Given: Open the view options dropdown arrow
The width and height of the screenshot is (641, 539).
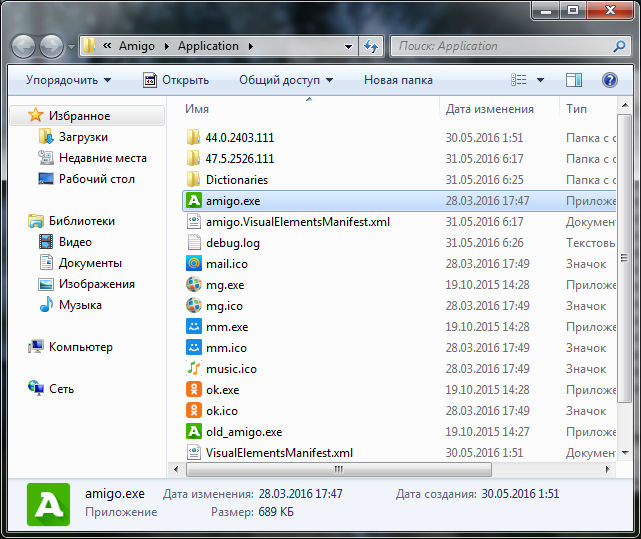Looking at the screenshot, I should click(540, 80).
